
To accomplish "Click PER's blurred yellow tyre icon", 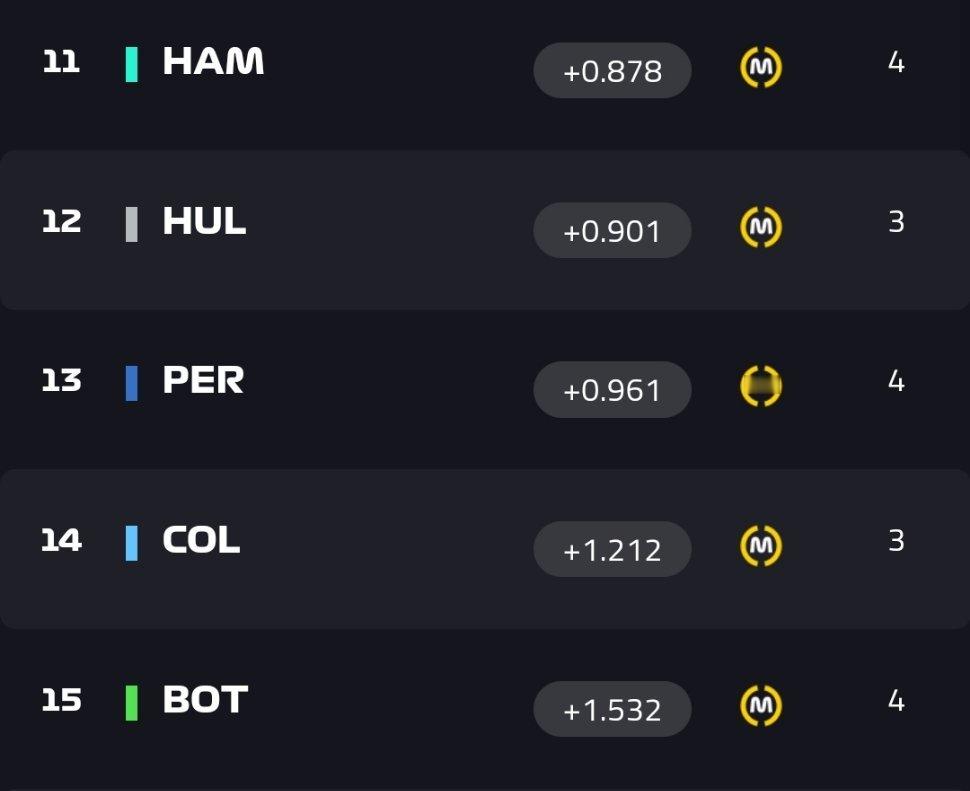I will click(x=761, y=386).
